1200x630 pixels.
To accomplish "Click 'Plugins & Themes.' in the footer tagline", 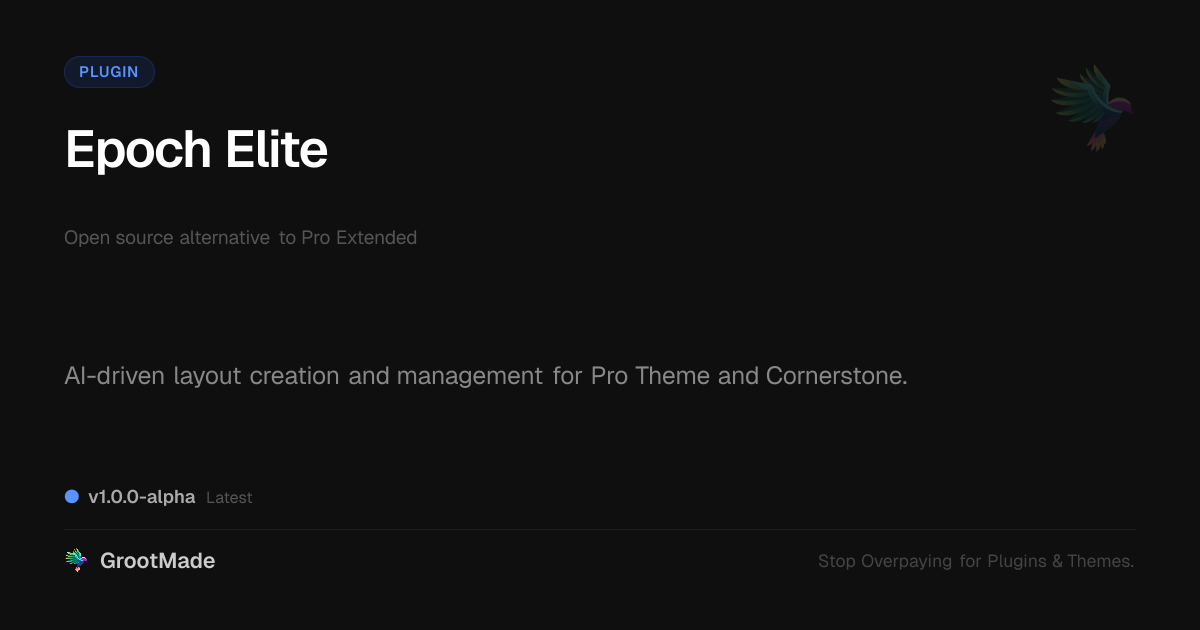I will pyautogui.click(x=1061, y=562).
